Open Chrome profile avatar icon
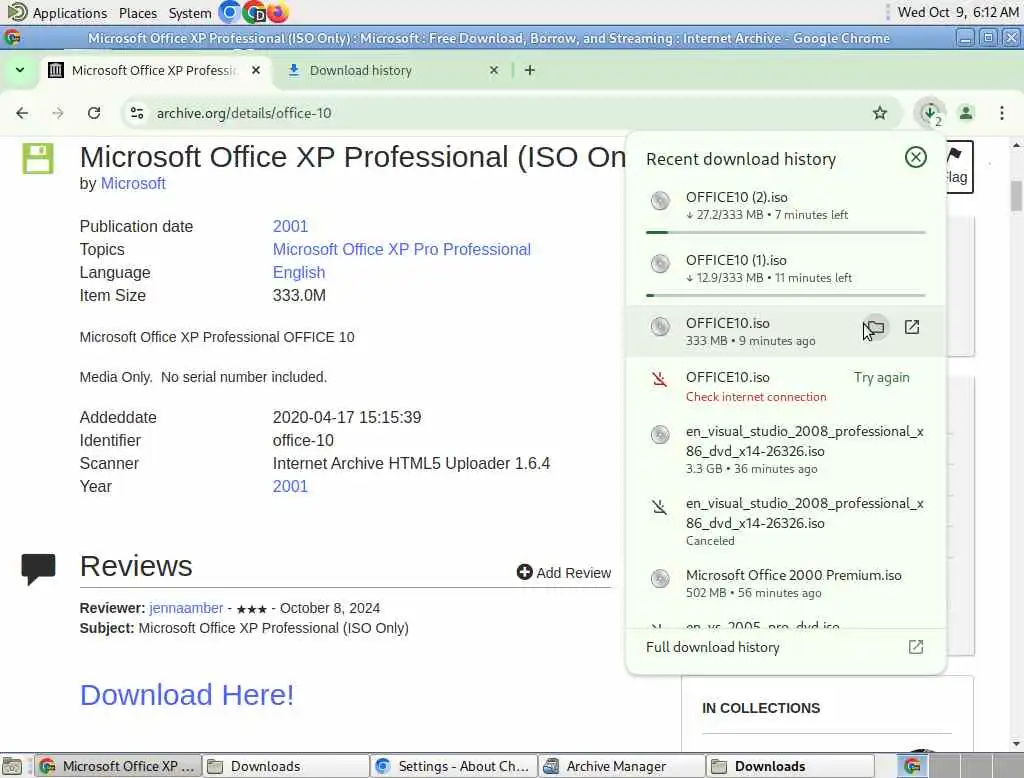Image resolution: width=1024 pixels, height=778 pixels. [x=966, y=113]
